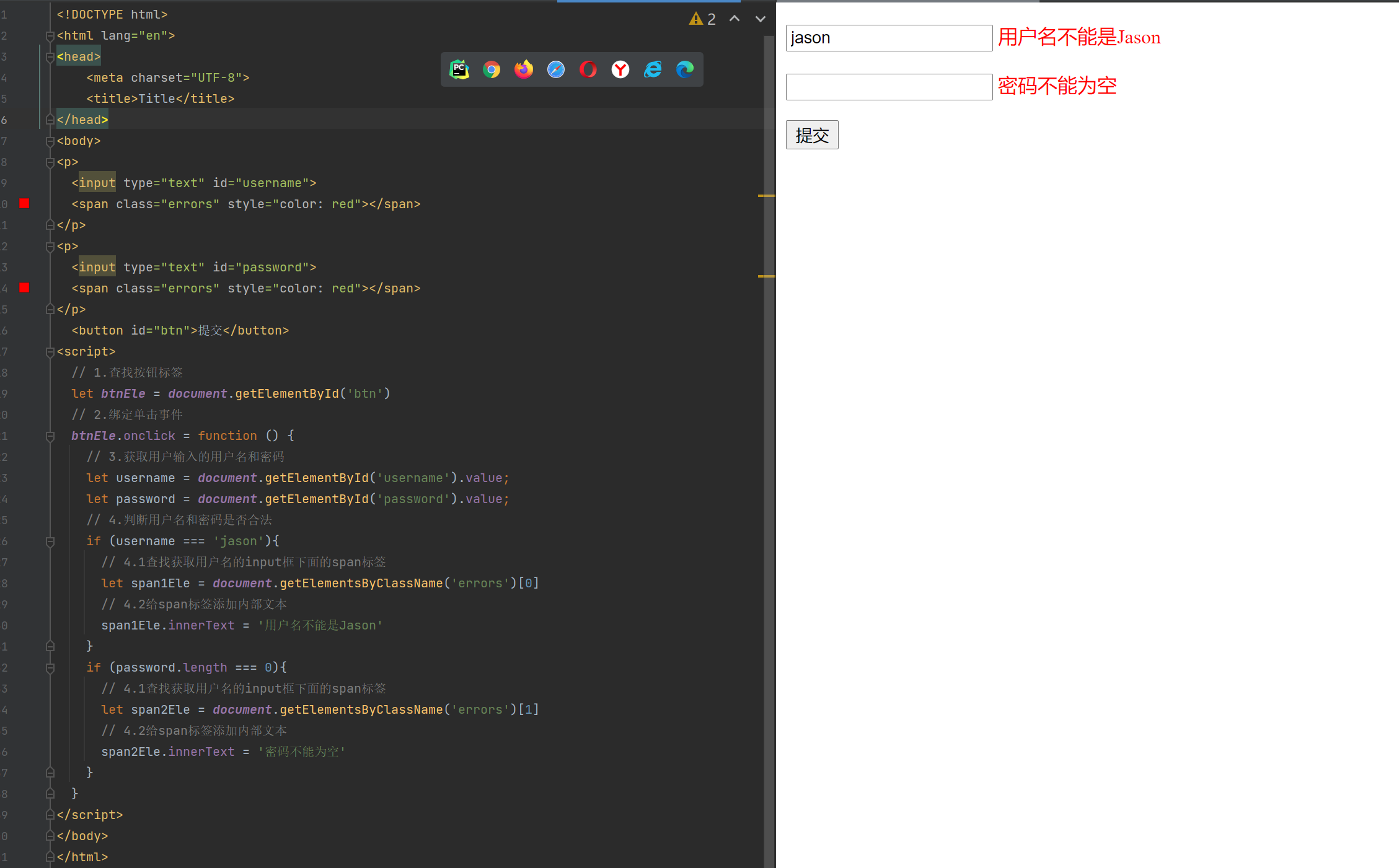Click the <!DOCTYPE html> line
Viewport: 1399px width, 868px height.
click(x=112, y=14)
